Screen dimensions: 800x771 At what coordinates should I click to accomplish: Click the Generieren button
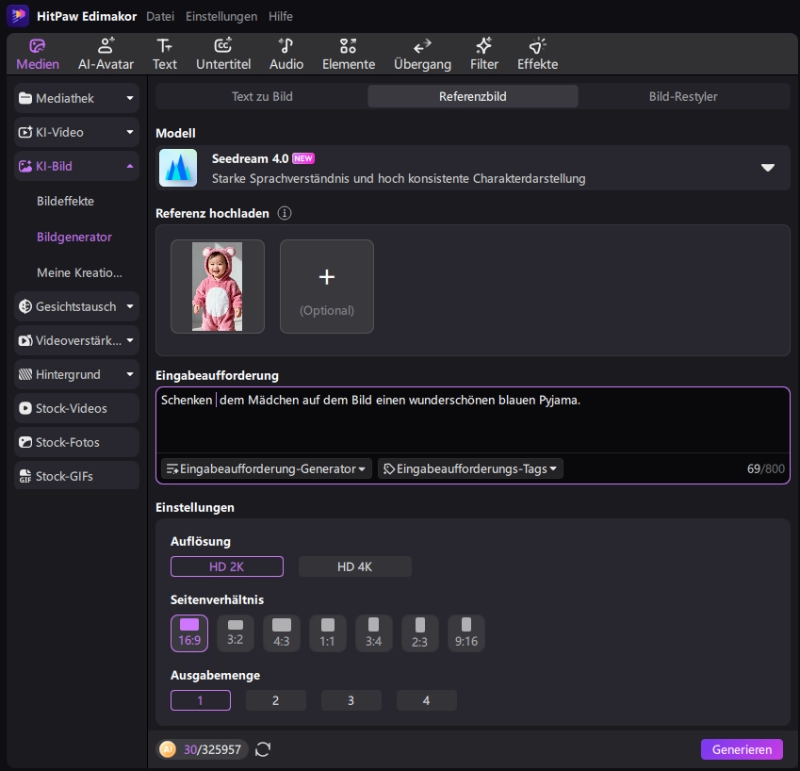pyautogui.click(x=741, y=748)
